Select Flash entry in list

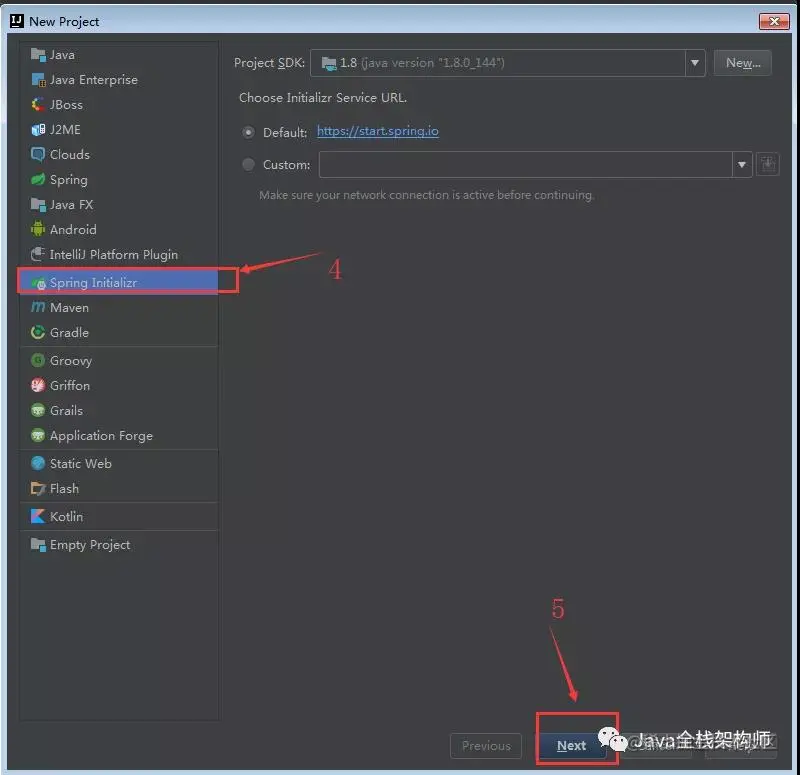pos(118,488)
